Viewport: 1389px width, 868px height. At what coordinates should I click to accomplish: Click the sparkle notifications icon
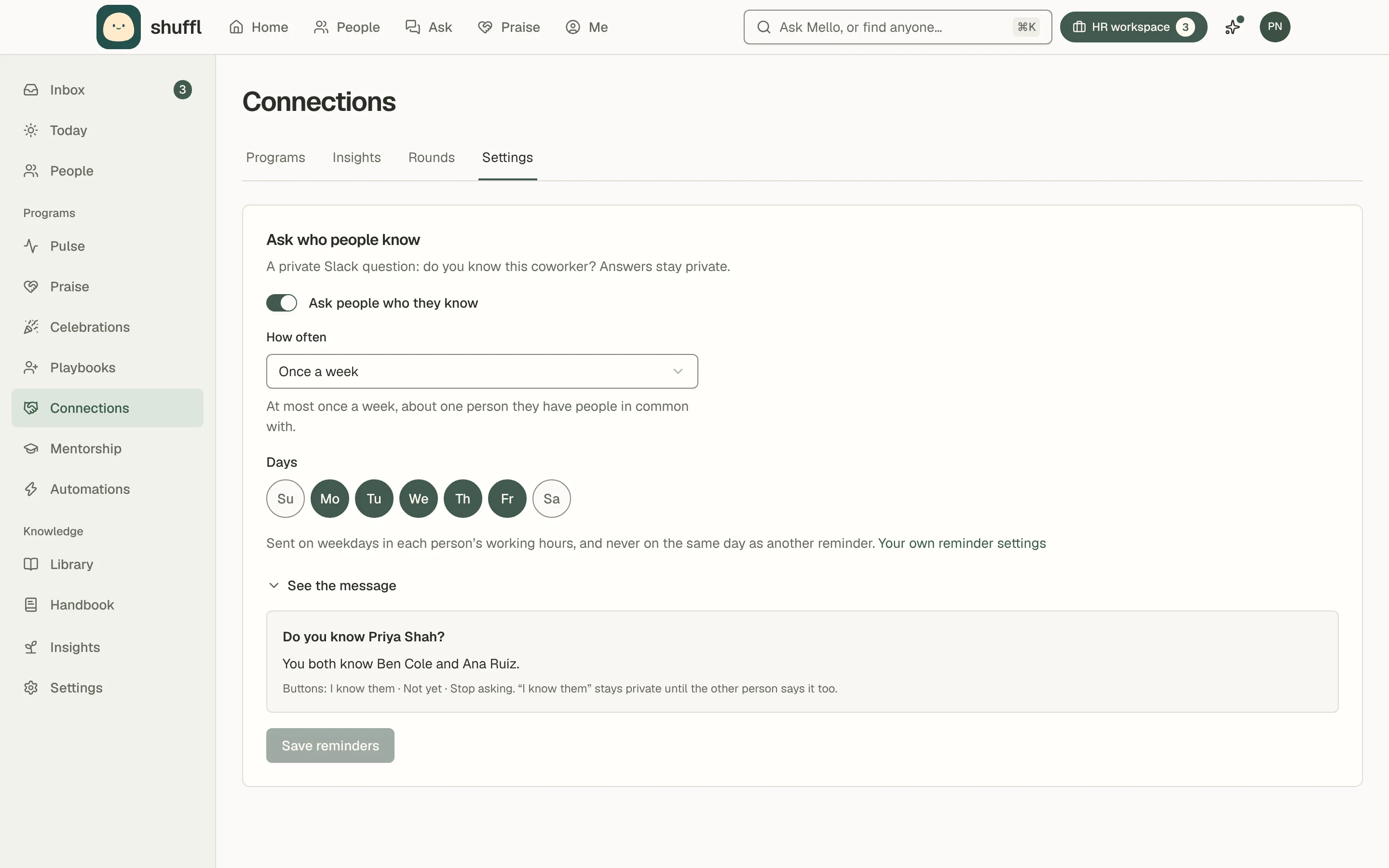click(1233, 27)
